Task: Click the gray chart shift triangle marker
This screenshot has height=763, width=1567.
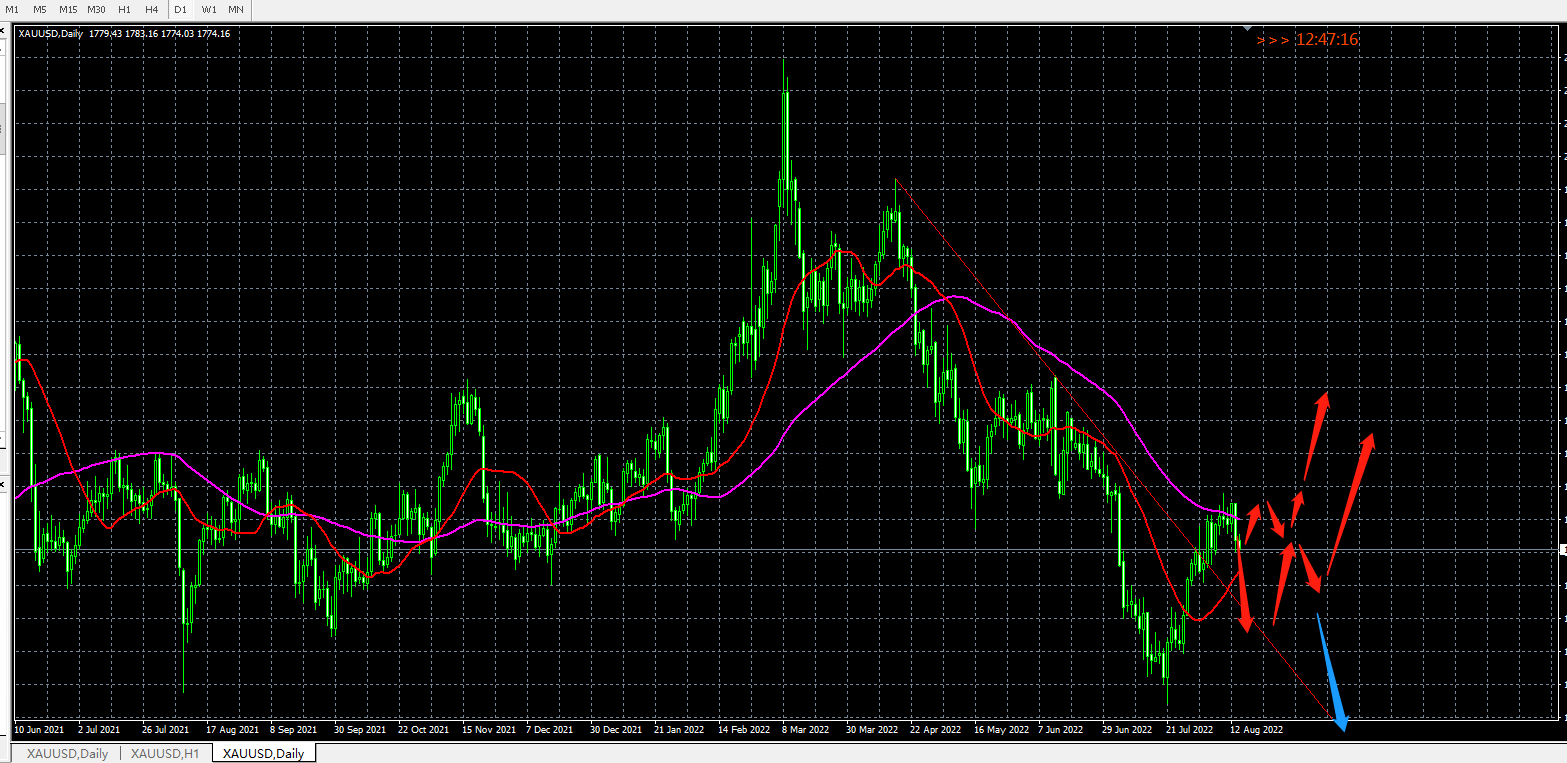Action: (x=1247, y=28)
